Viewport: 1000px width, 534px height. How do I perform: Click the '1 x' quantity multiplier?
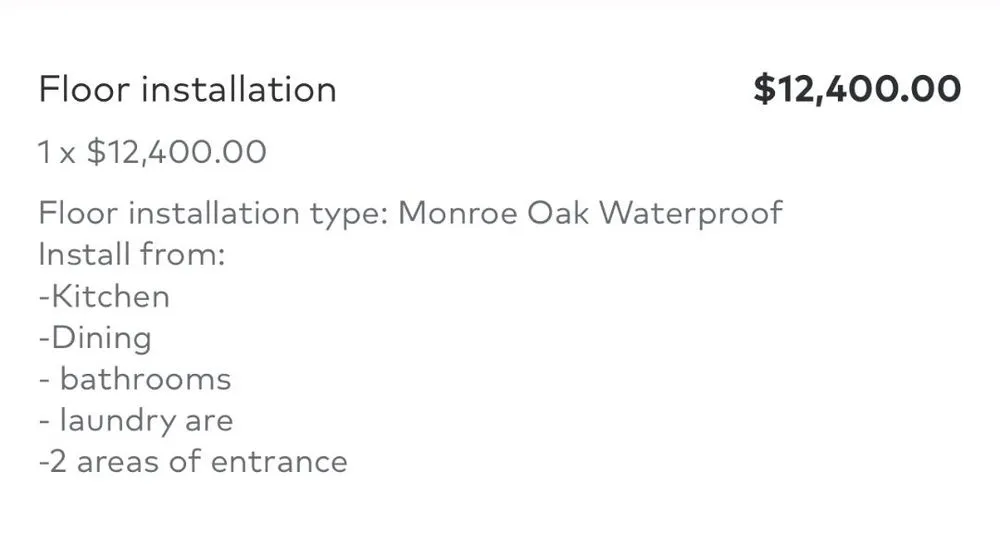(x=57, y=152)
